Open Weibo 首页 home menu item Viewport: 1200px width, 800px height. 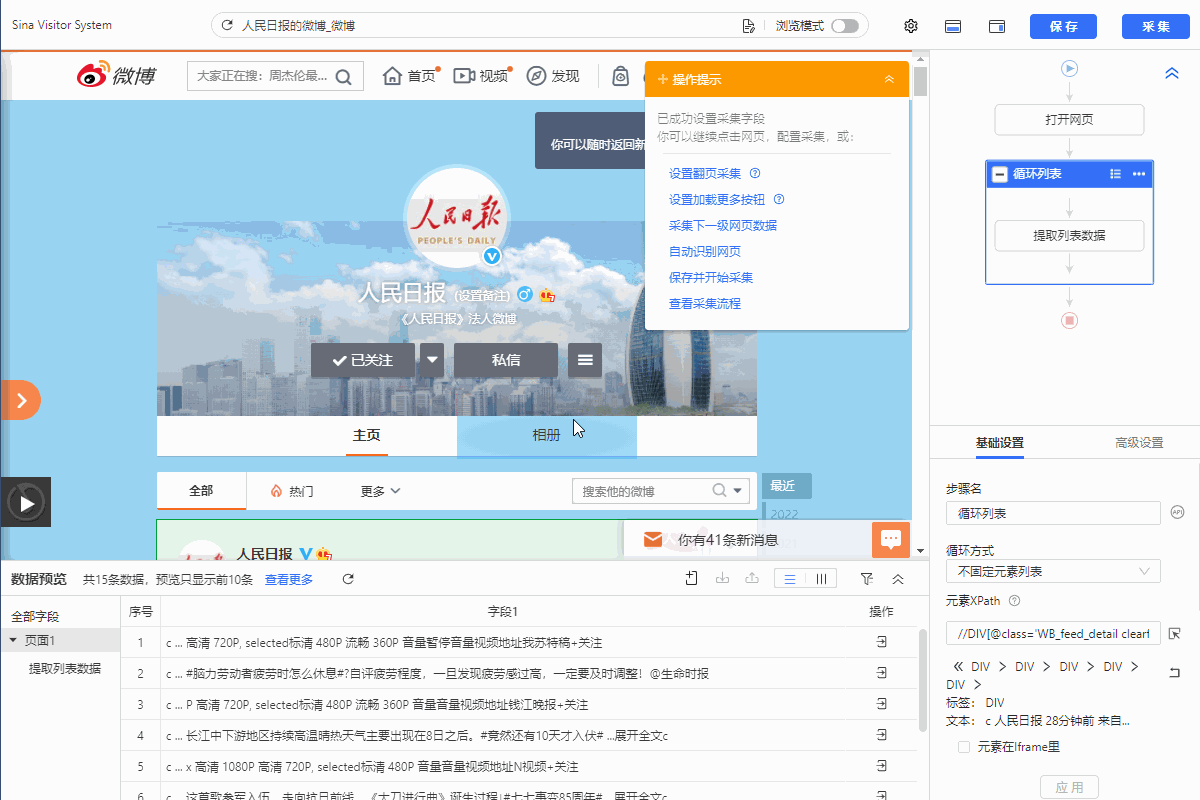click(409, 76)
